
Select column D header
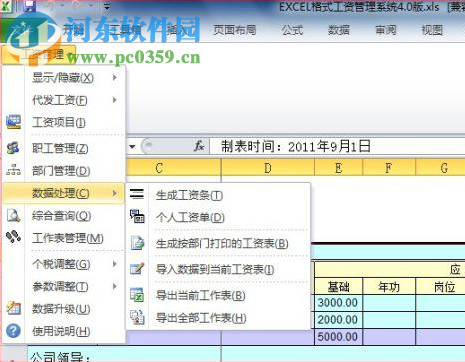coord(268,168)
